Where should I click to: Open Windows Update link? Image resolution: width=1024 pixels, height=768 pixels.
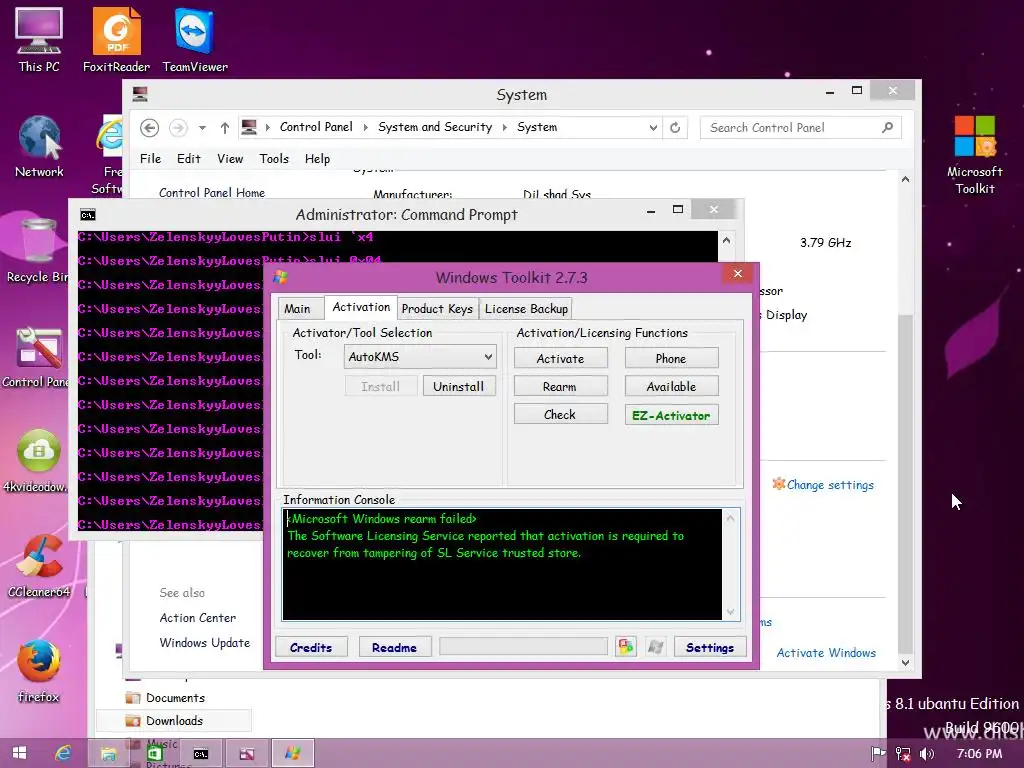point(204,643)
